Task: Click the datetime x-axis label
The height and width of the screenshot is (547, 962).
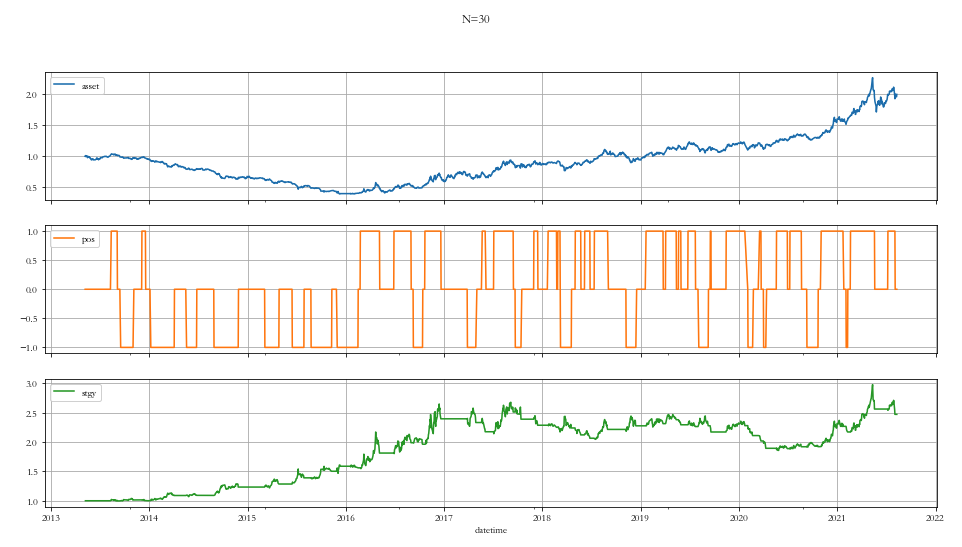Action: pos(491,530)
